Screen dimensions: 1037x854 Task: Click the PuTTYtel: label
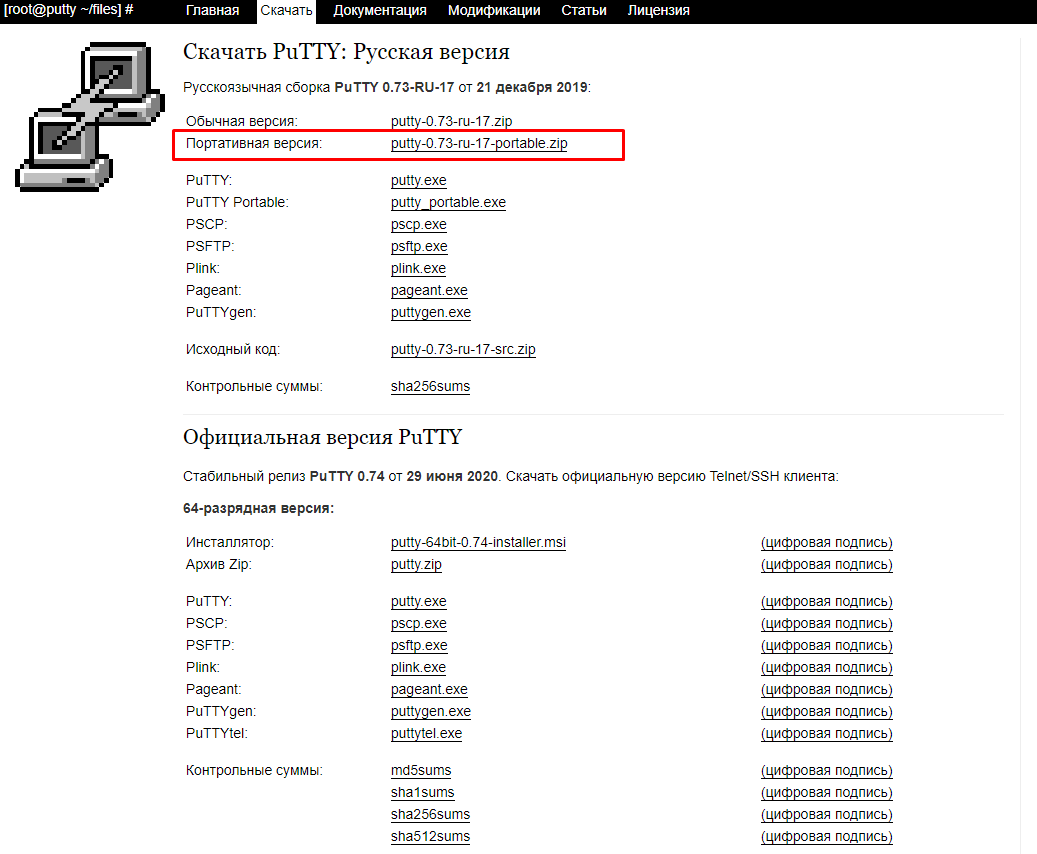coord(217,734)
